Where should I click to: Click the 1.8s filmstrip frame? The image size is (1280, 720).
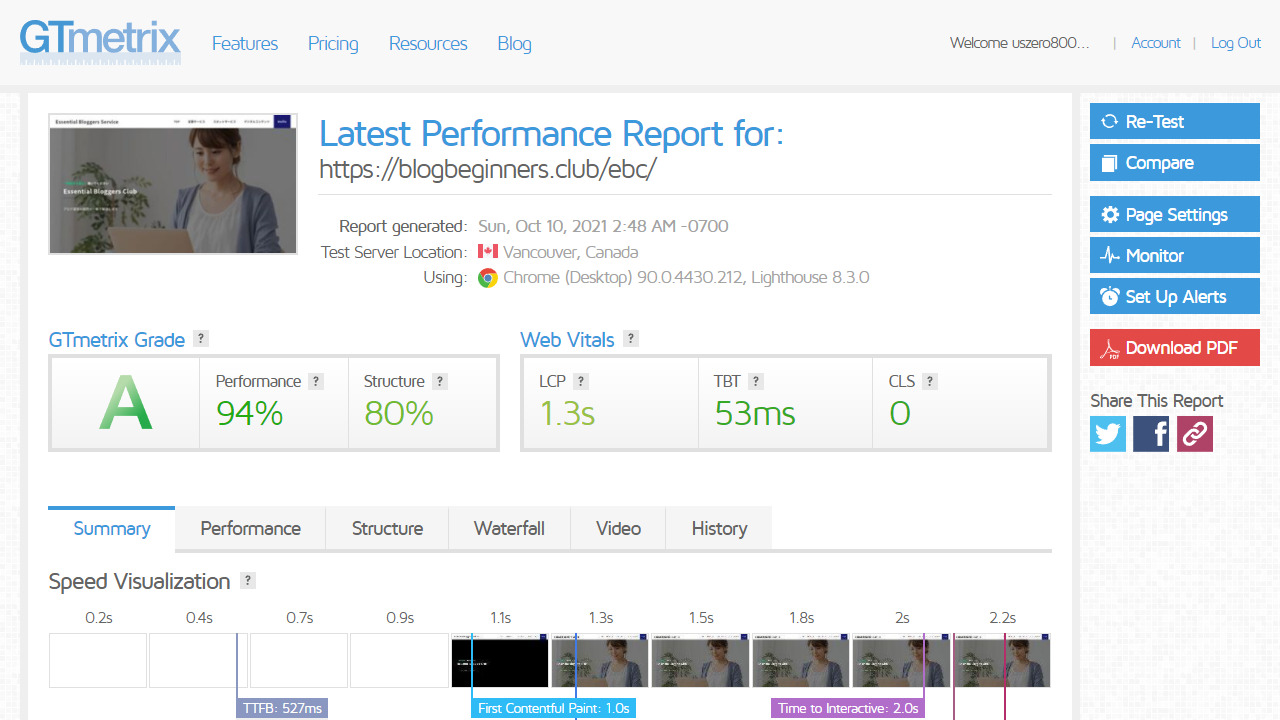point(801,660)
